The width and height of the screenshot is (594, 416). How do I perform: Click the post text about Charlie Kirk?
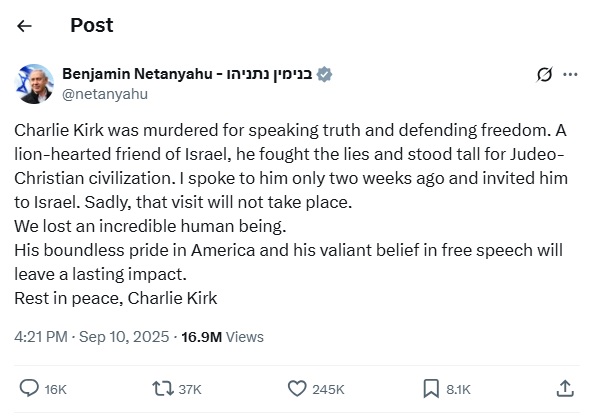291,214
